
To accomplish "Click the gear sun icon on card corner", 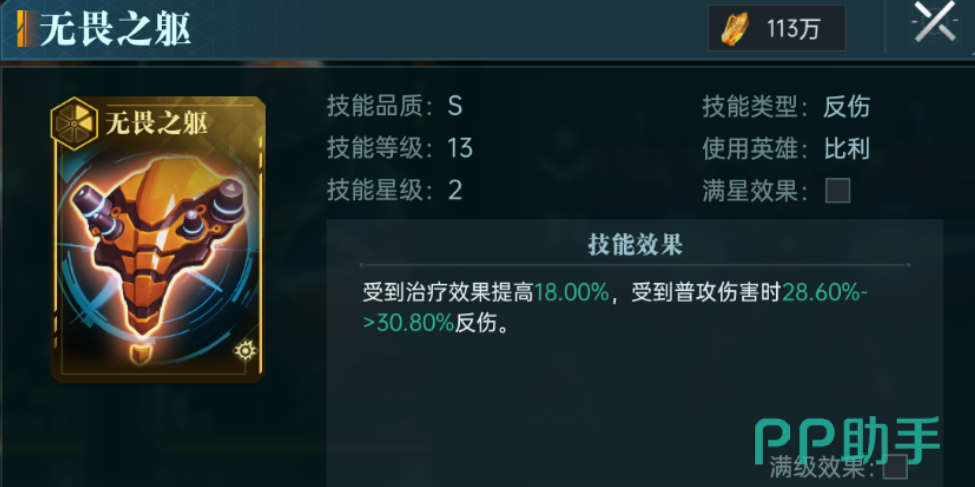I will [245, 351].
